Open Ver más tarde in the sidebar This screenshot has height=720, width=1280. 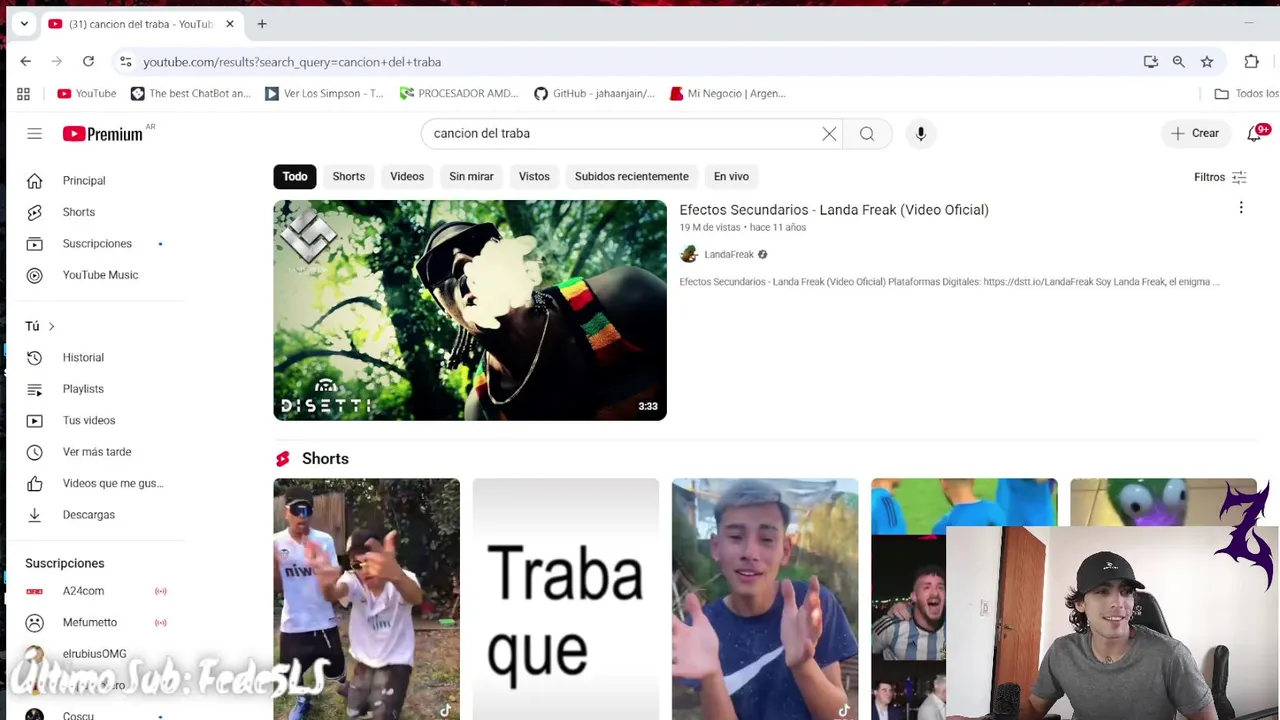tap(95, 452)
